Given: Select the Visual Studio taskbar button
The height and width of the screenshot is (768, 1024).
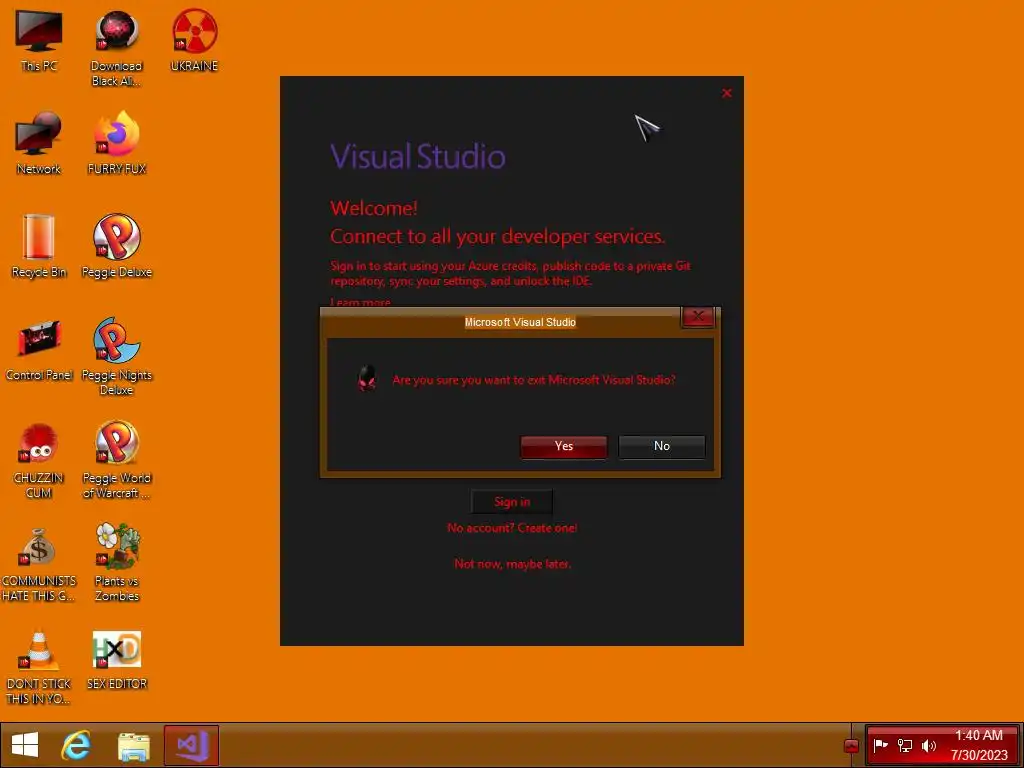Looking at the screenshot, I should (191, 745).
